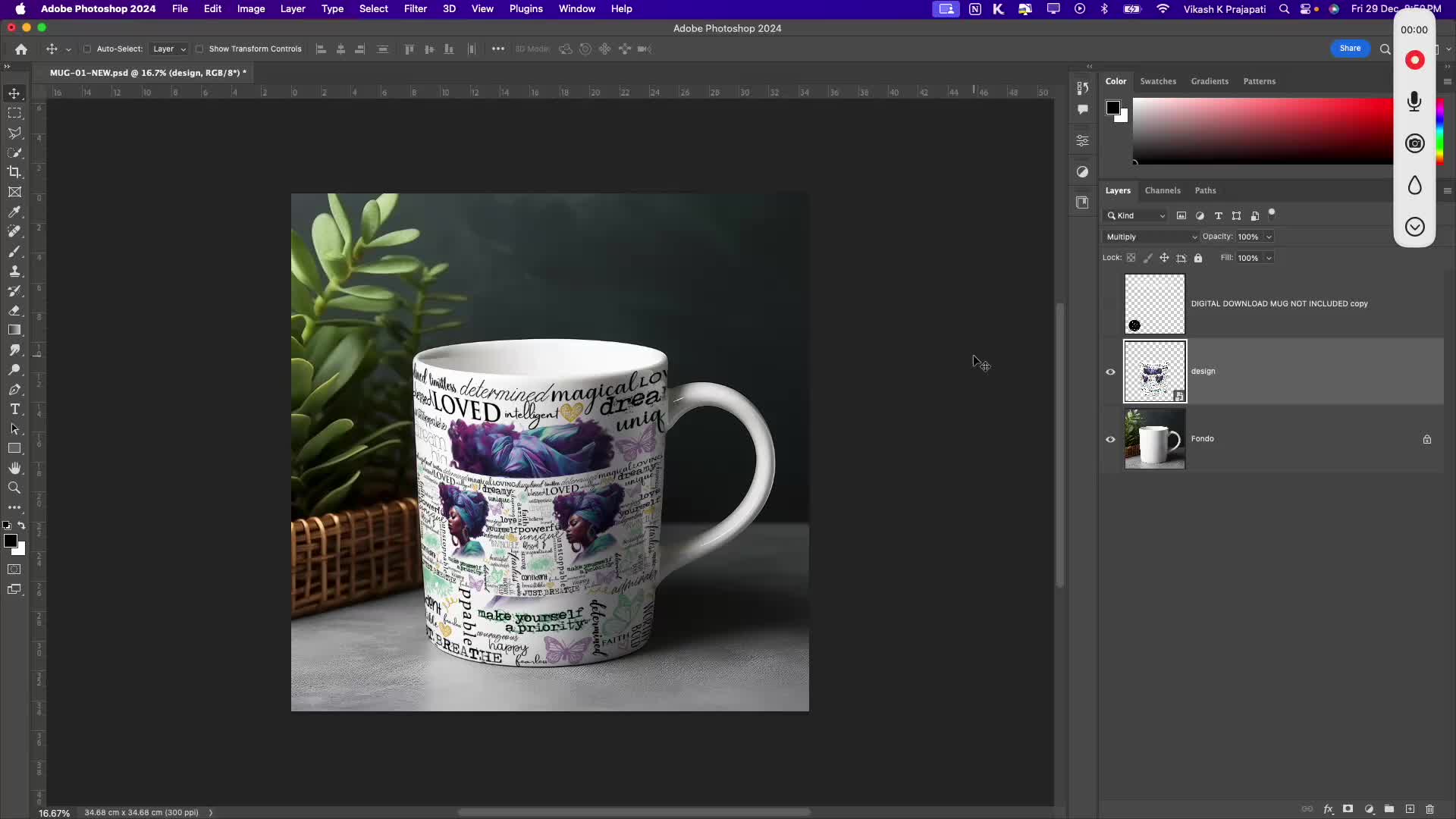This screenshot has width=1456, height=819.
Task: Enable the Auto-Select checkbox
Action: point(87,49)
